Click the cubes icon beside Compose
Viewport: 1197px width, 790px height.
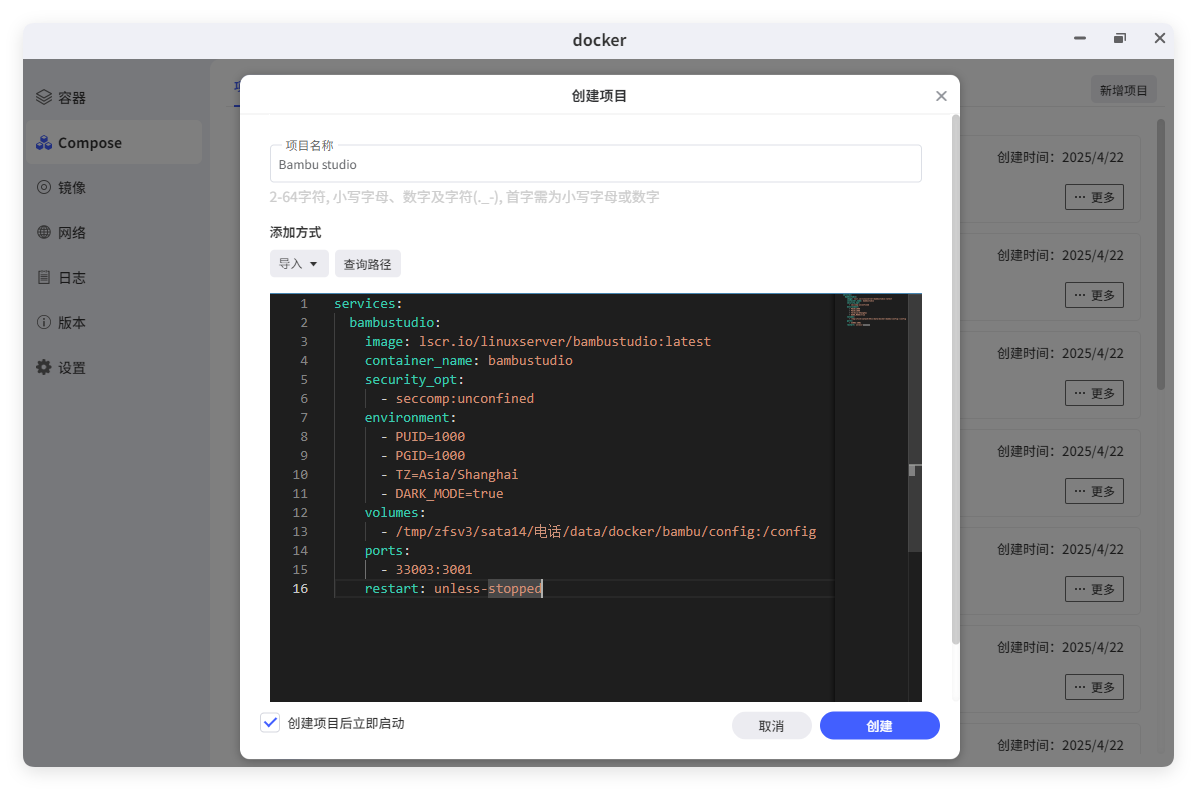(x=44, y=143)
